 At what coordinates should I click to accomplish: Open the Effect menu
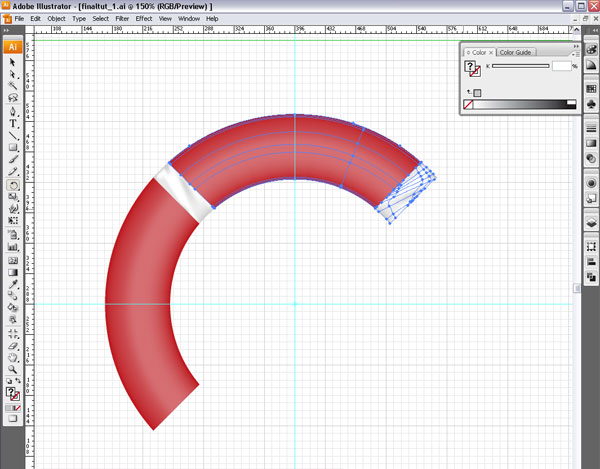[x=144, y=18]
